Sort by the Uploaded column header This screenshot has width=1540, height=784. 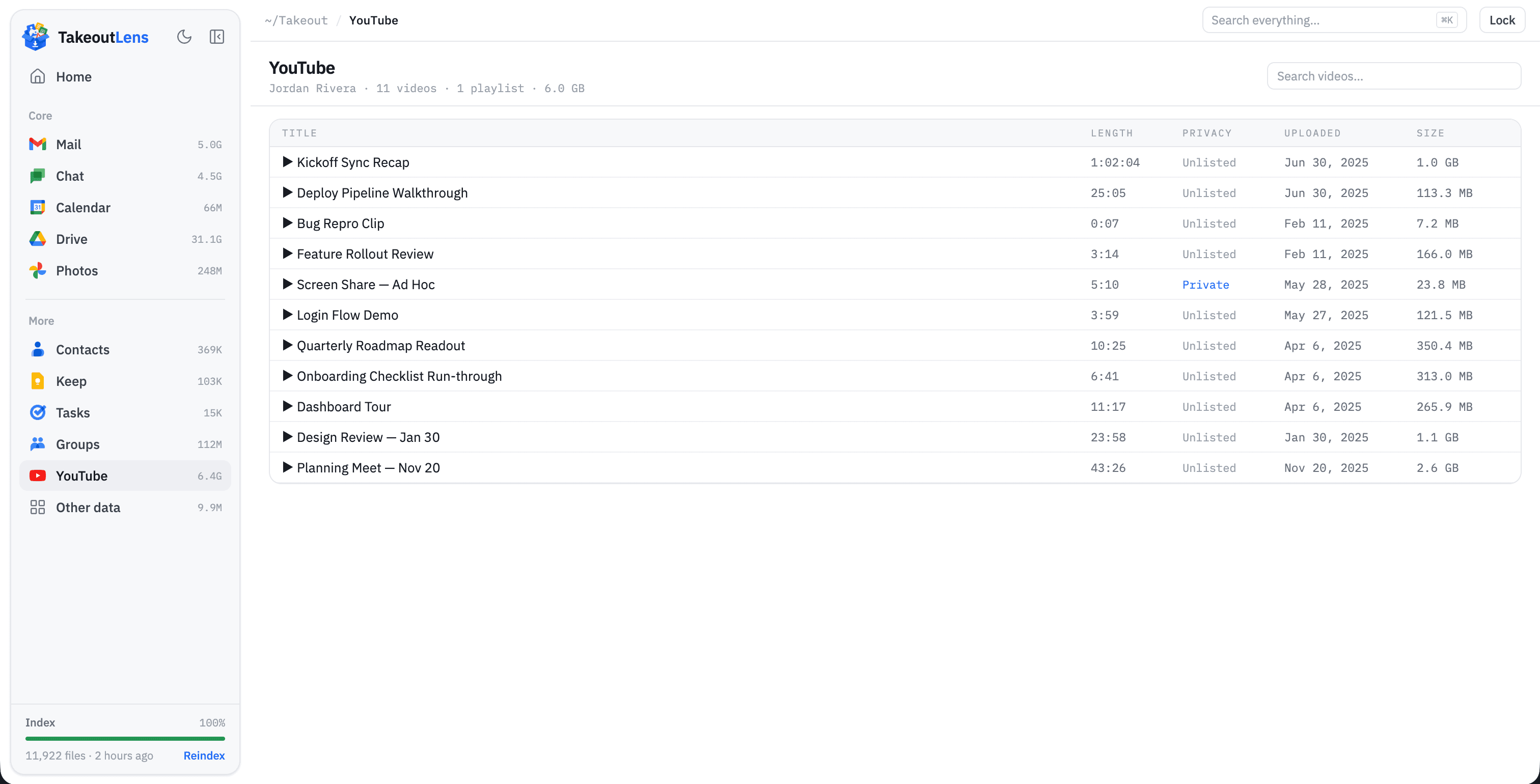click(x=1313, y=133)
